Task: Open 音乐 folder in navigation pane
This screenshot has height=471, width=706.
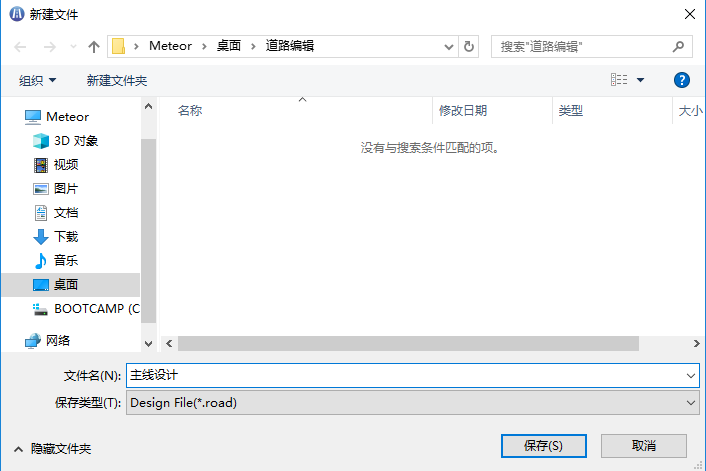Action: [56, 260]
